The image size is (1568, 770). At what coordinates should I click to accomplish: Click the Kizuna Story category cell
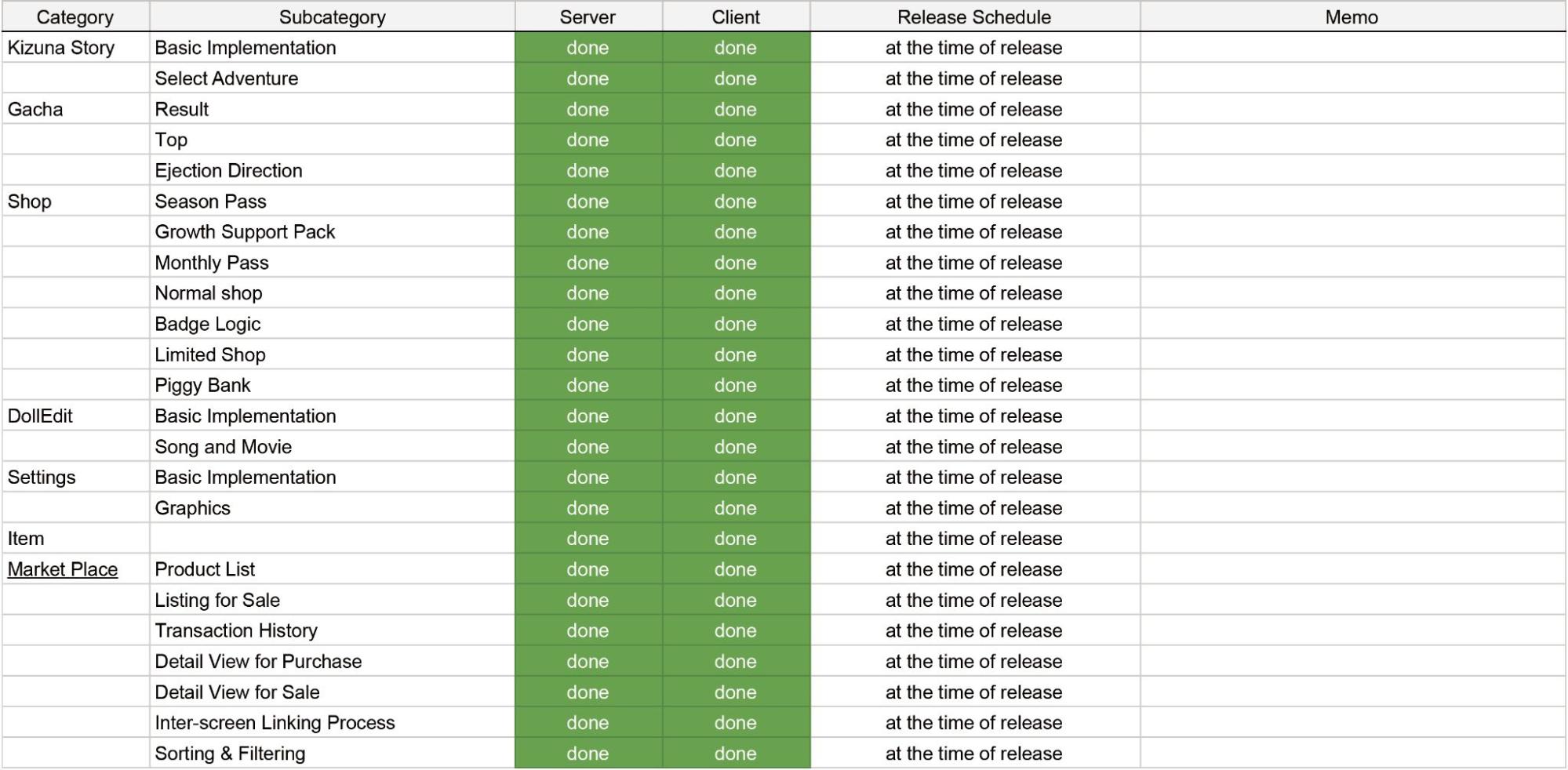(x=75, y=48)
